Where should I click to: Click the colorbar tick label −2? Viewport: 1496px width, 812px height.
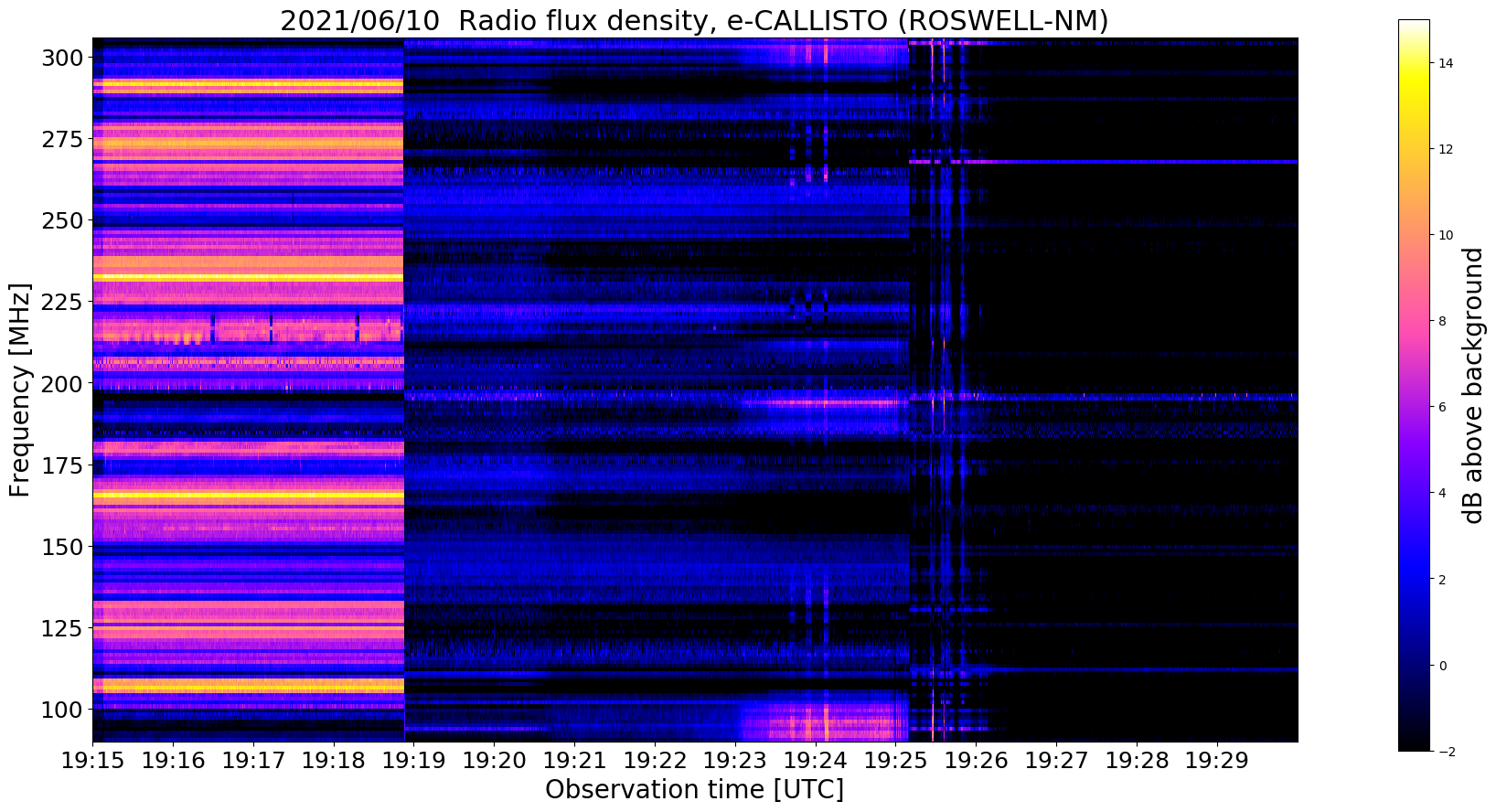point(1448,752)
